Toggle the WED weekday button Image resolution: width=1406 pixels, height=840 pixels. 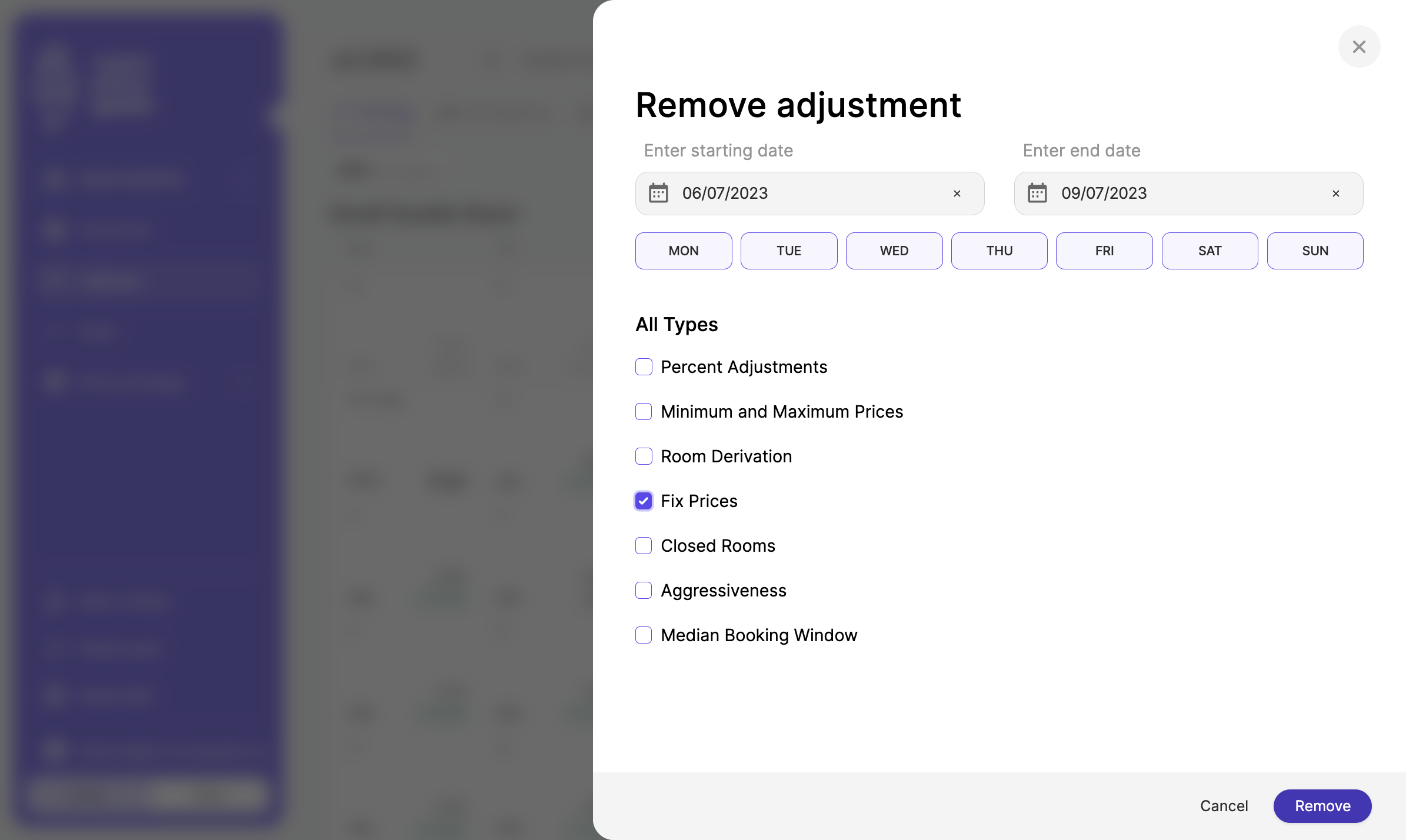(894, 251)
